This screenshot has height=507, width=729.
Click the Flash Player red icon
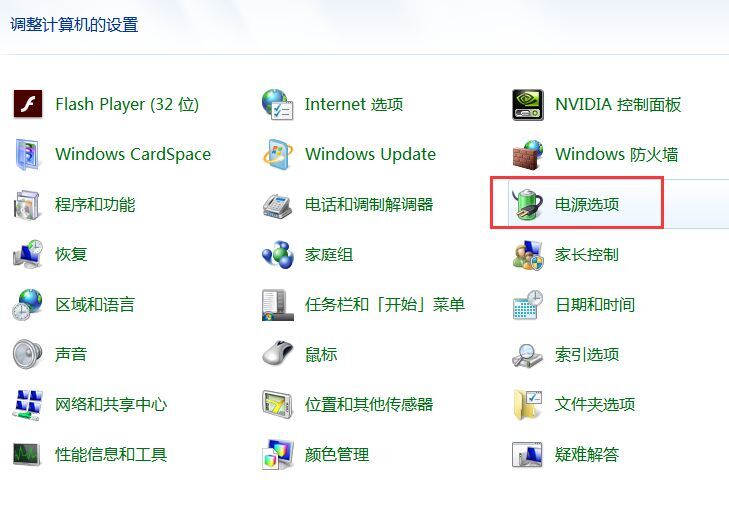coord(28,104)
